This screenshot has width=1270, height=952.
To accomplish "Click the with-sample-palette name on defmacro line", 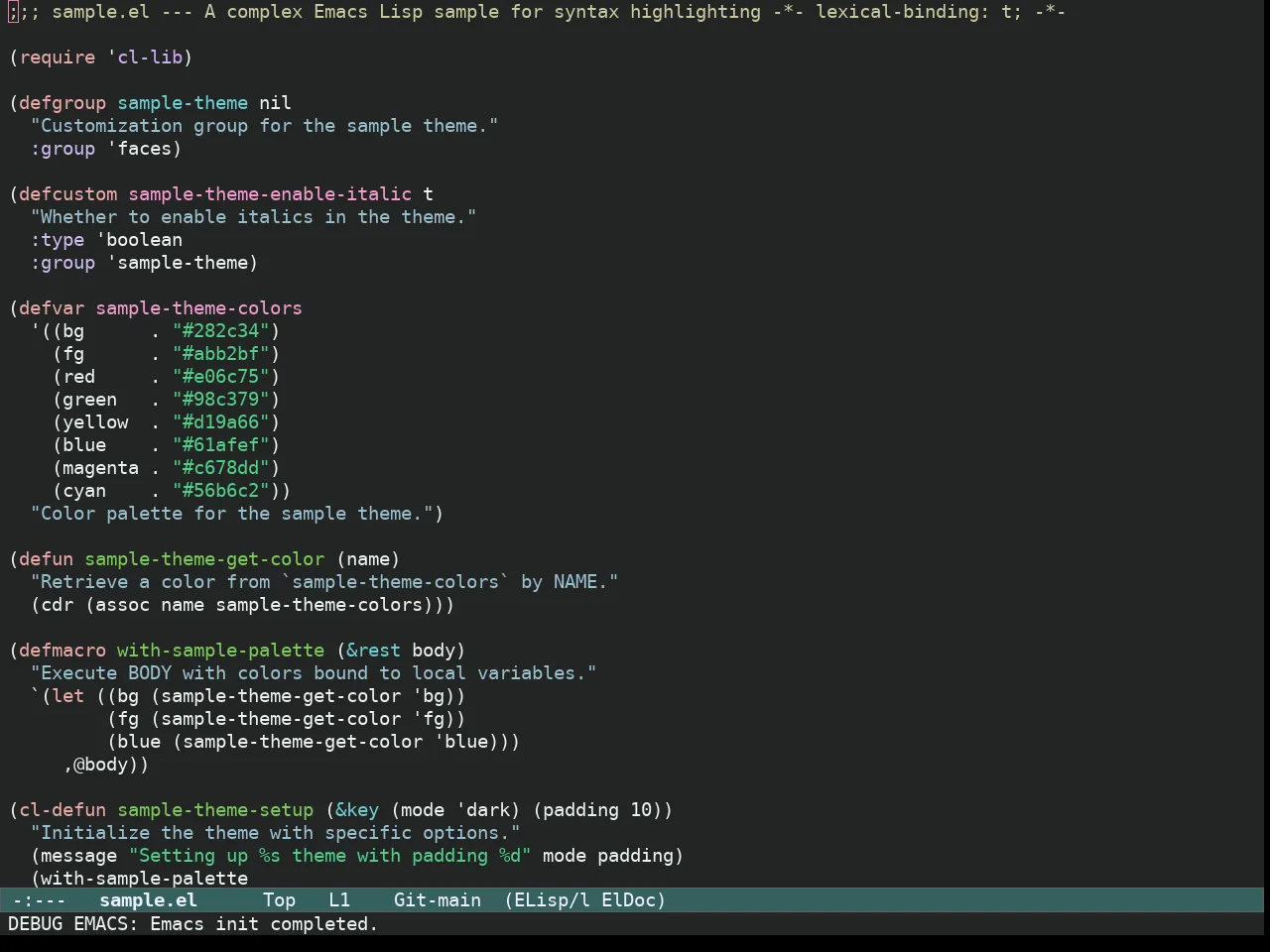I will click(220, 651).
